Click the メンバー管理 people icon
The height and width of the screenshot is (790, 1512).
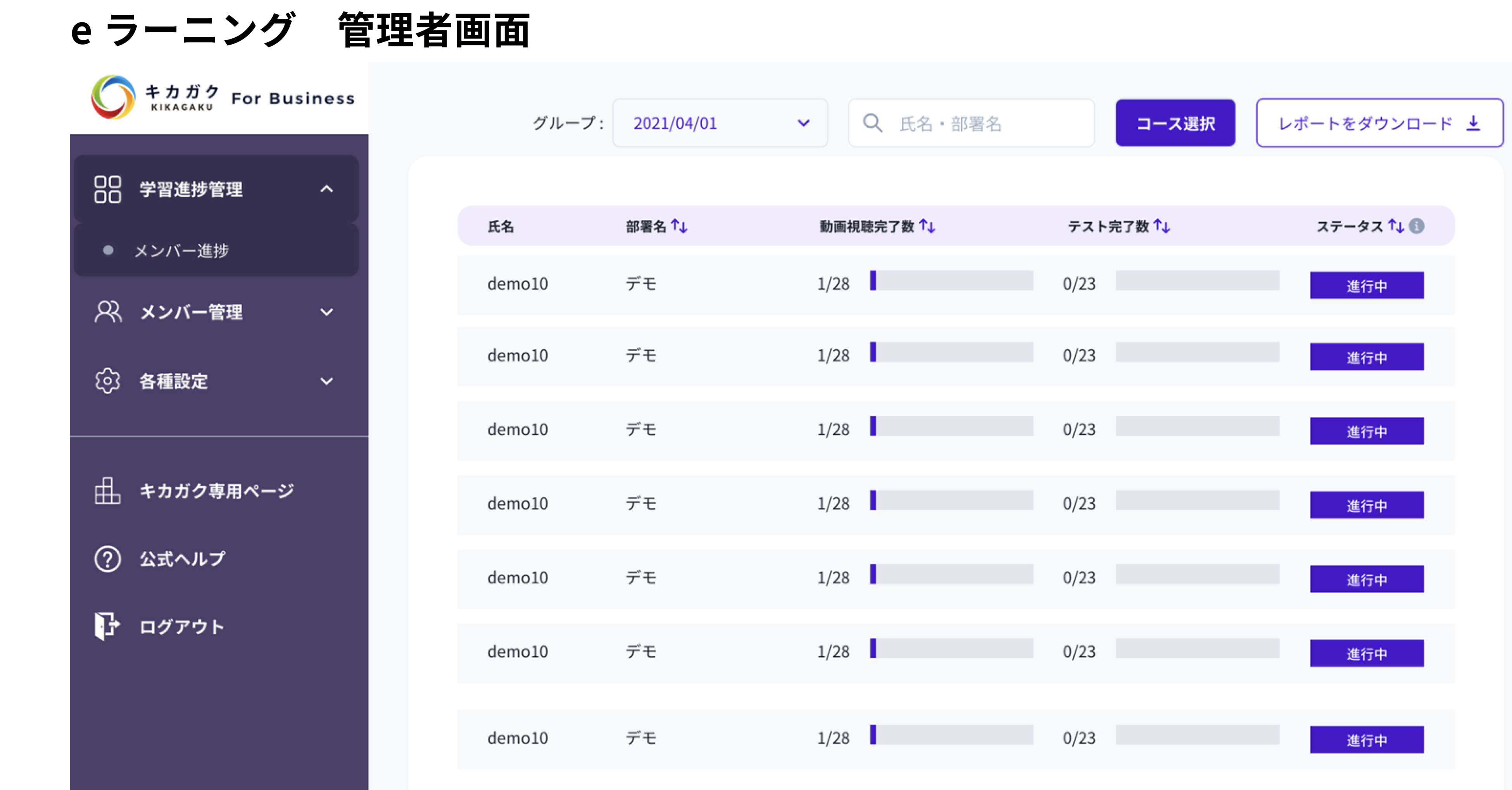(107, 312)
